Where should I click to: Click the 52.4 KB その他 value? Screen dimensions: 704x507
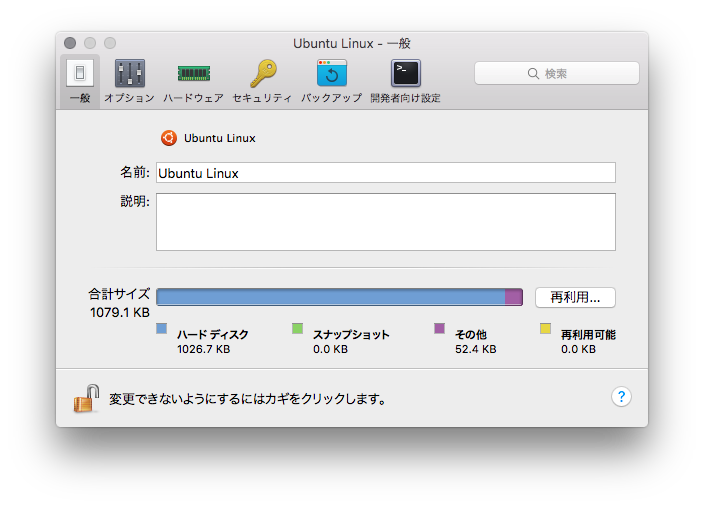click(x=476, y=349)
